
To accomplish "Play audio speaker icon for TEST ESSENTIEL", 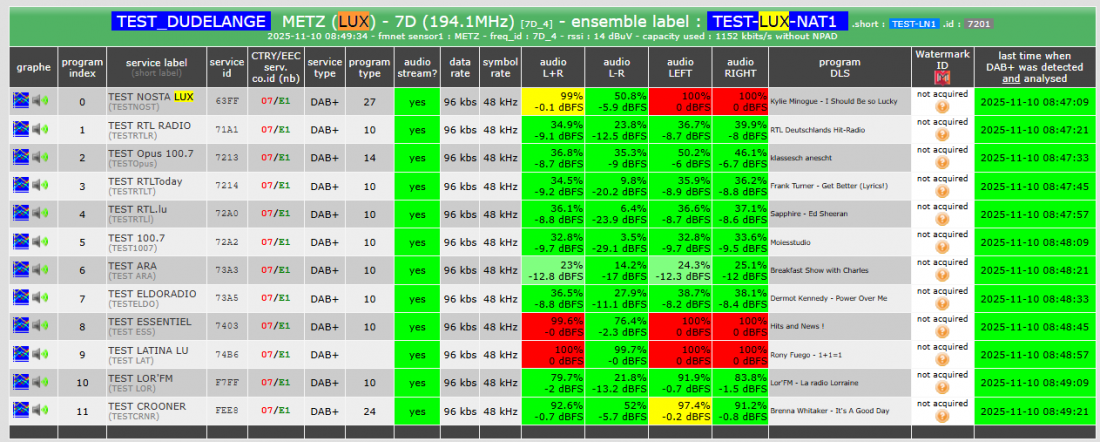I will 42,326.
